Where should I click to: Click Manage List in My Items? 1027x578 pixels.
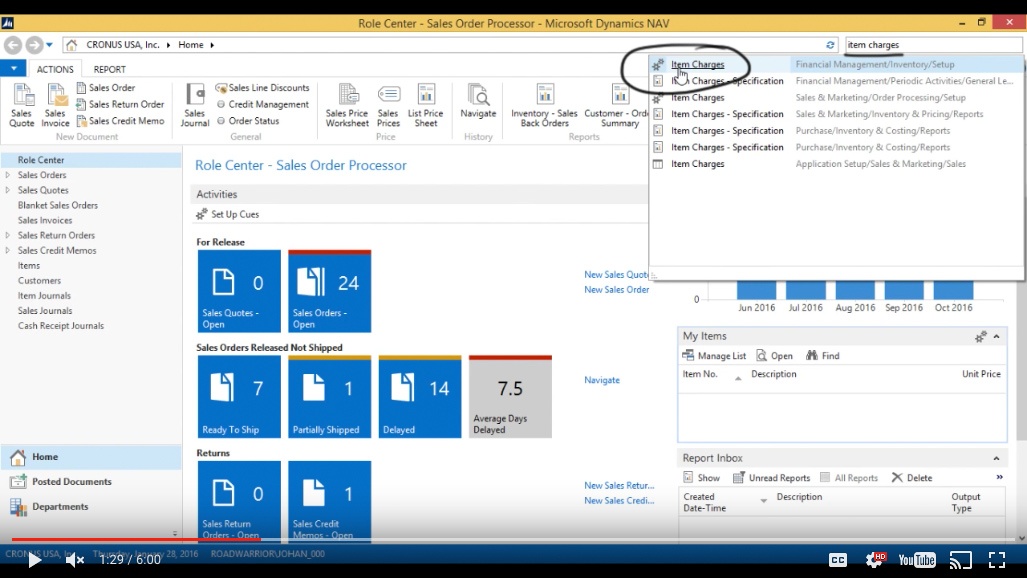click(714, 355)
